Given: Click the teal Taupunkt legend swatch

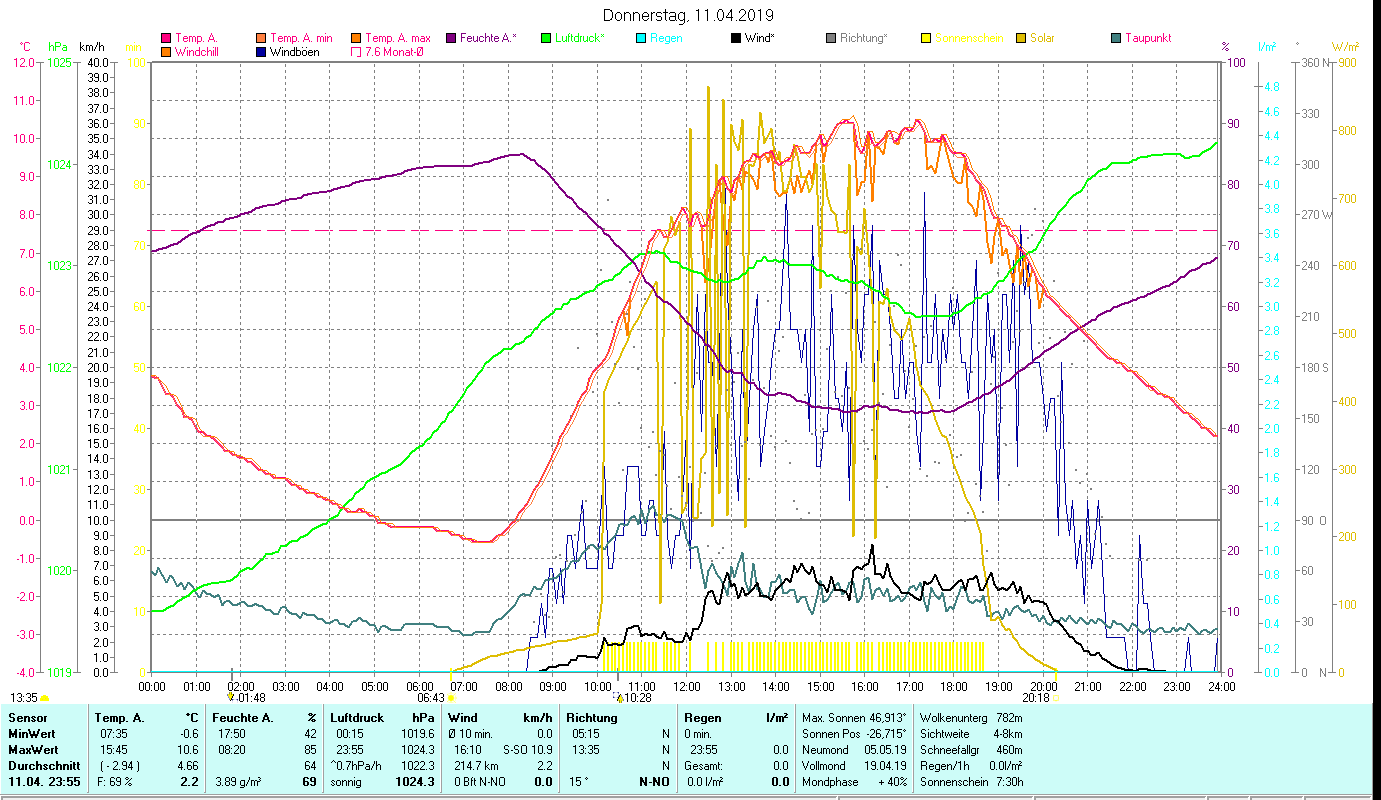Looking at the screenshot, I should (1115, 38).
